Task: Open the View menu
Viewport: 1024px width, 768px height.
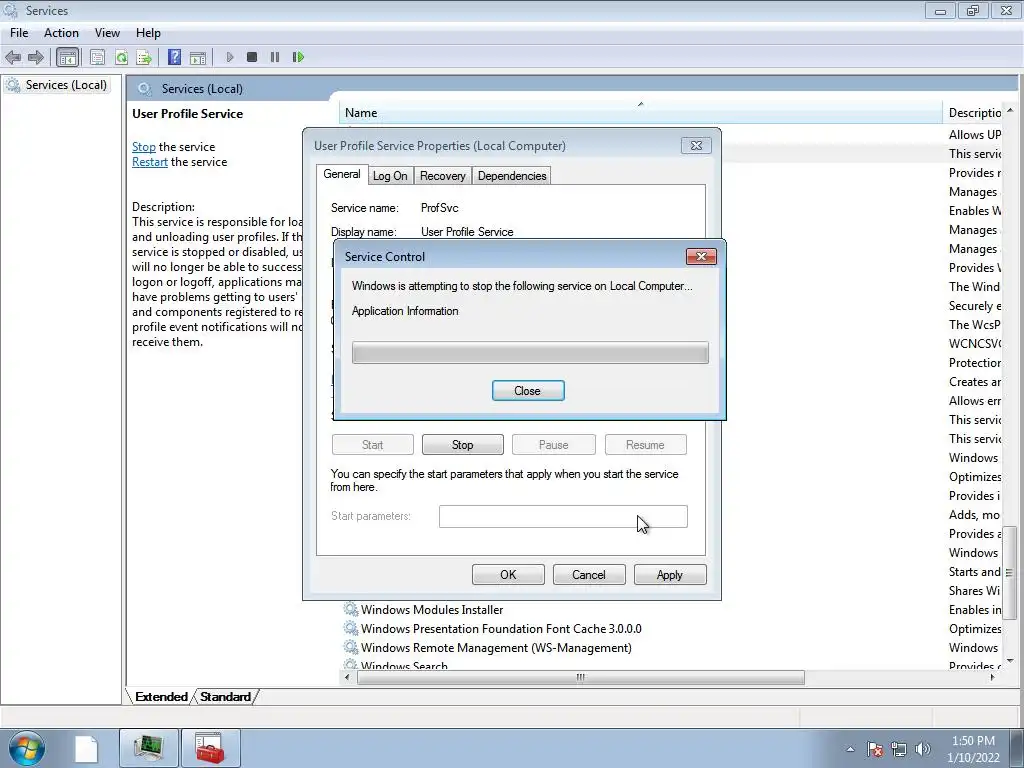Action: [x=107, y=33]
